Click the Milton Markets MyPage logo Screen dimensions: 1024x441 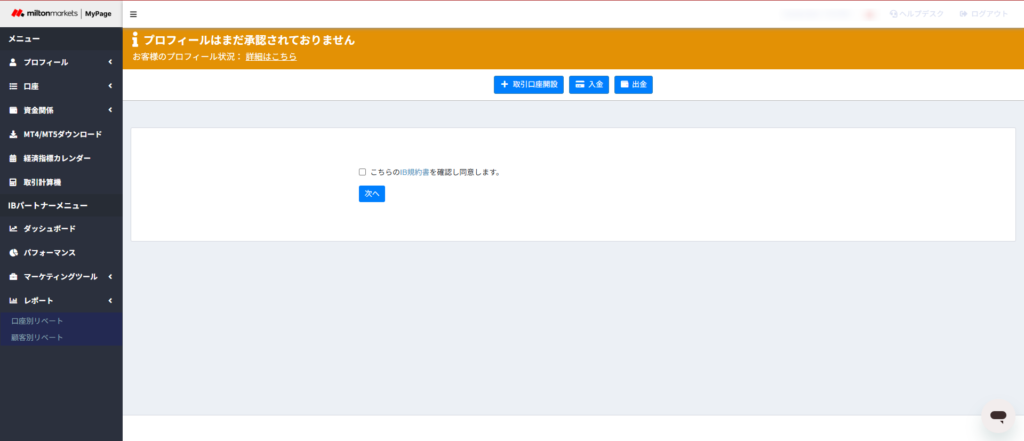click(61, 13)
